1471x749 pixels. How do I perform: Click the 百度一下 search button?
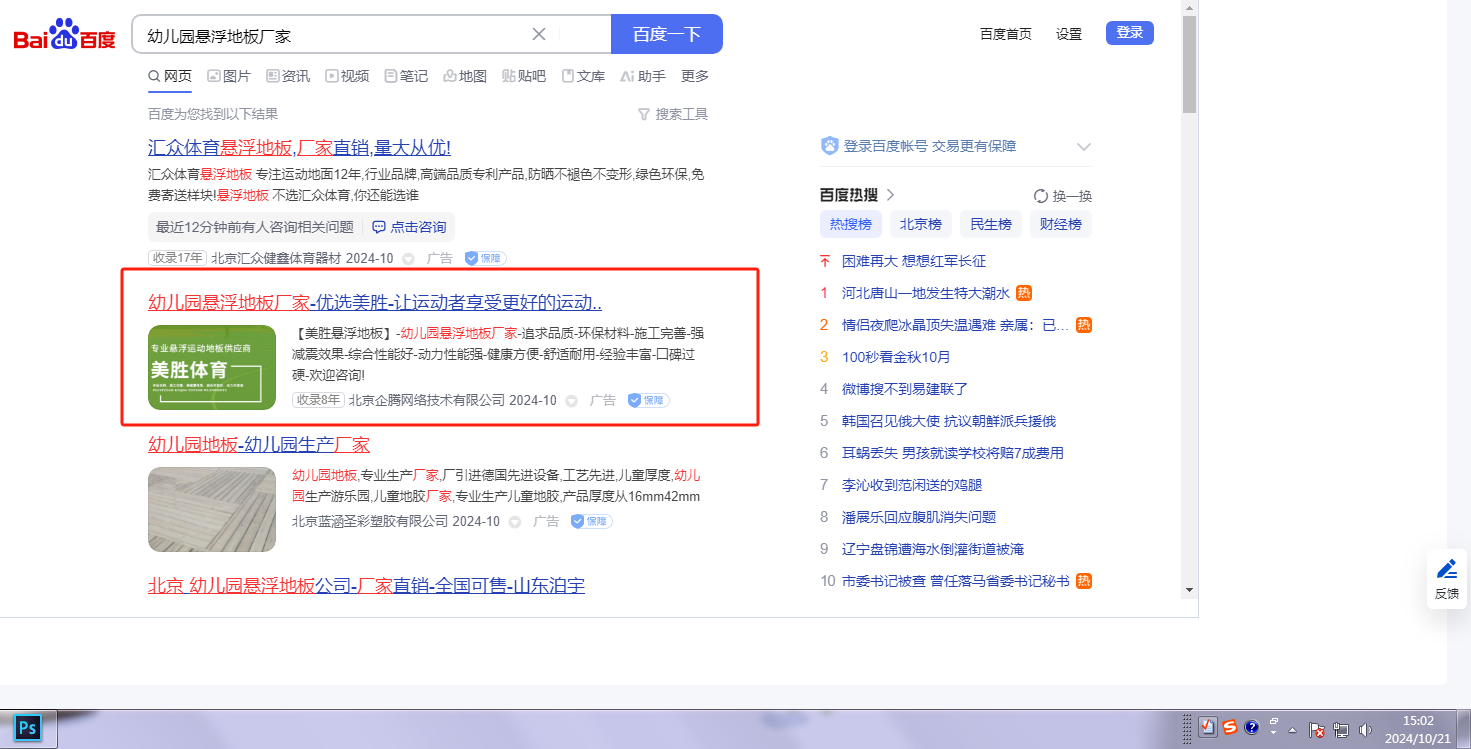(x=666, y=34)
